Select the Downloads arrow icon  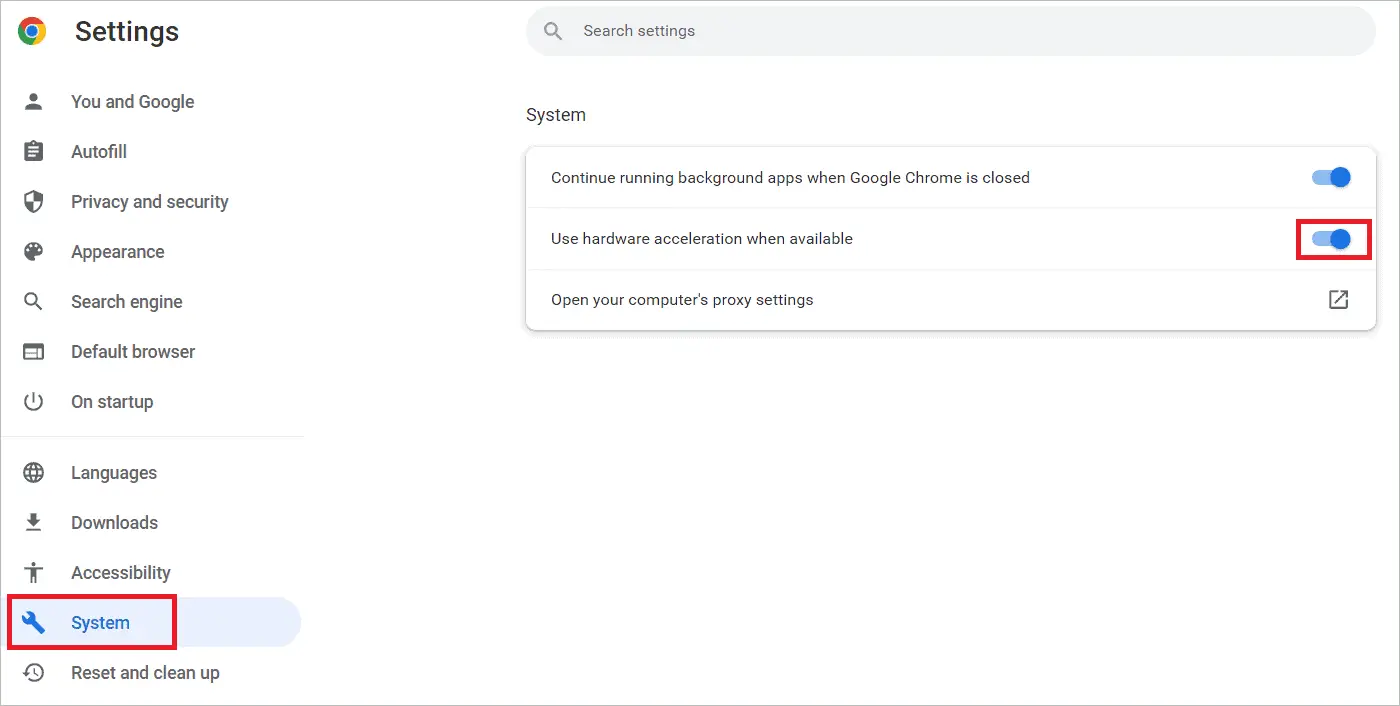(33, 522)
